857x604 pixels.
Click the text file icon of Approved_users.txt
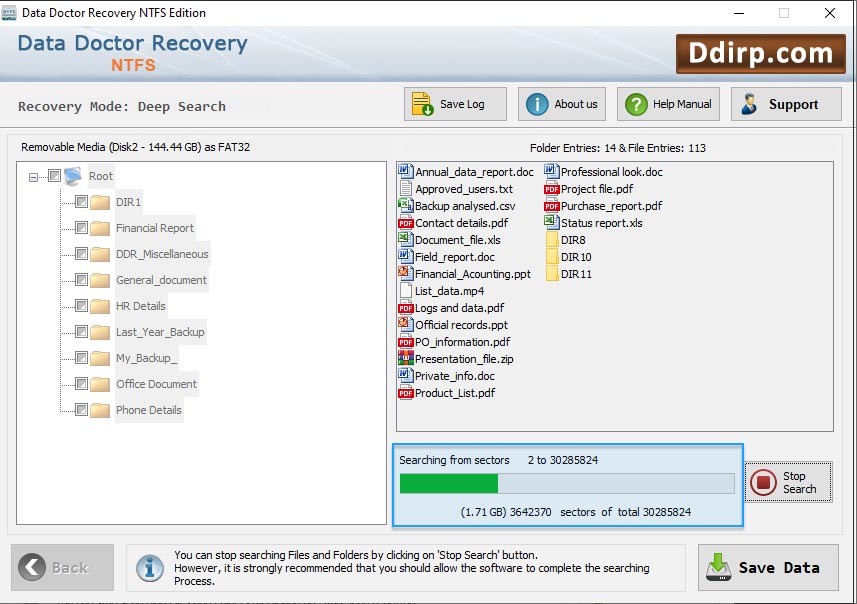tap(406, 189)
